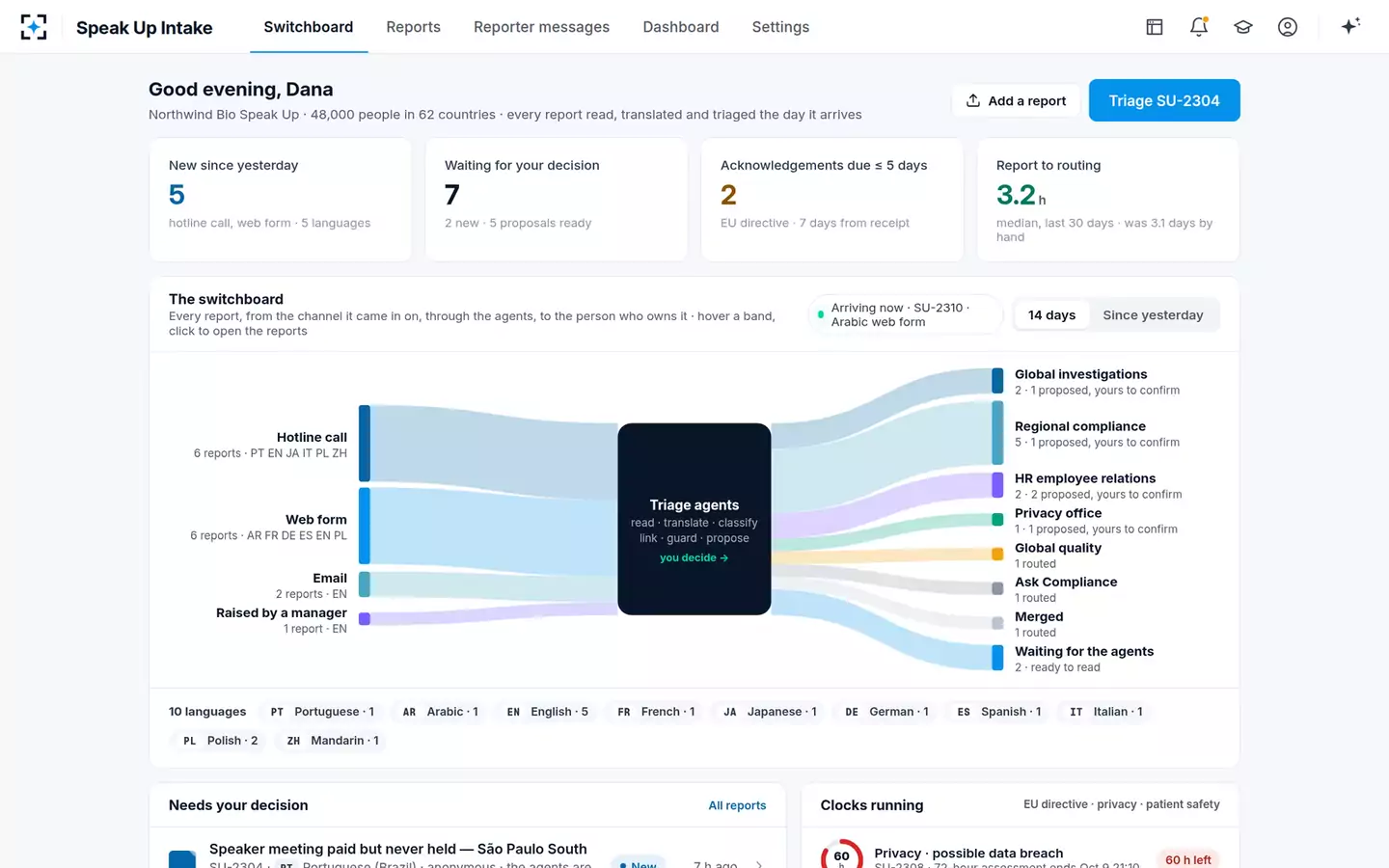Open the notifications bell

[x=1199, y=27]
